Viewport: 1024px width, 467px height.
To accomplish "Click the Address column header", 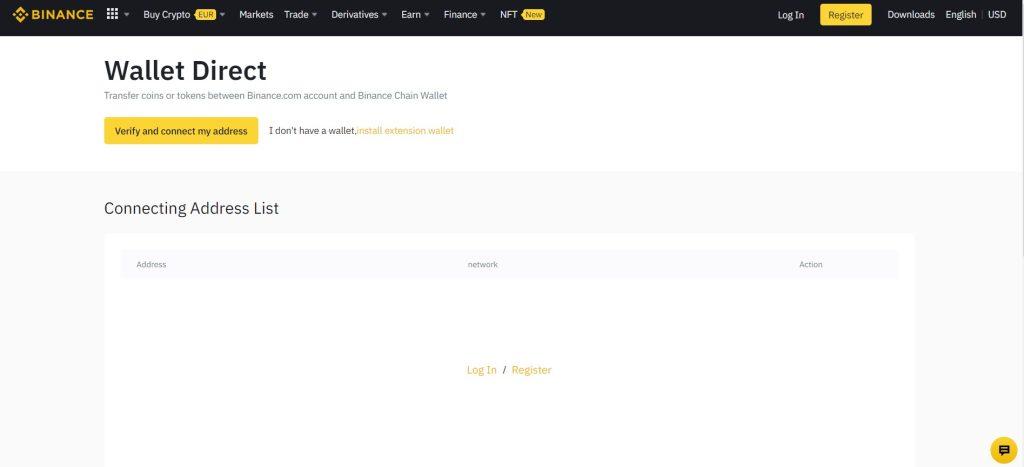I will [x=151, y=265].
